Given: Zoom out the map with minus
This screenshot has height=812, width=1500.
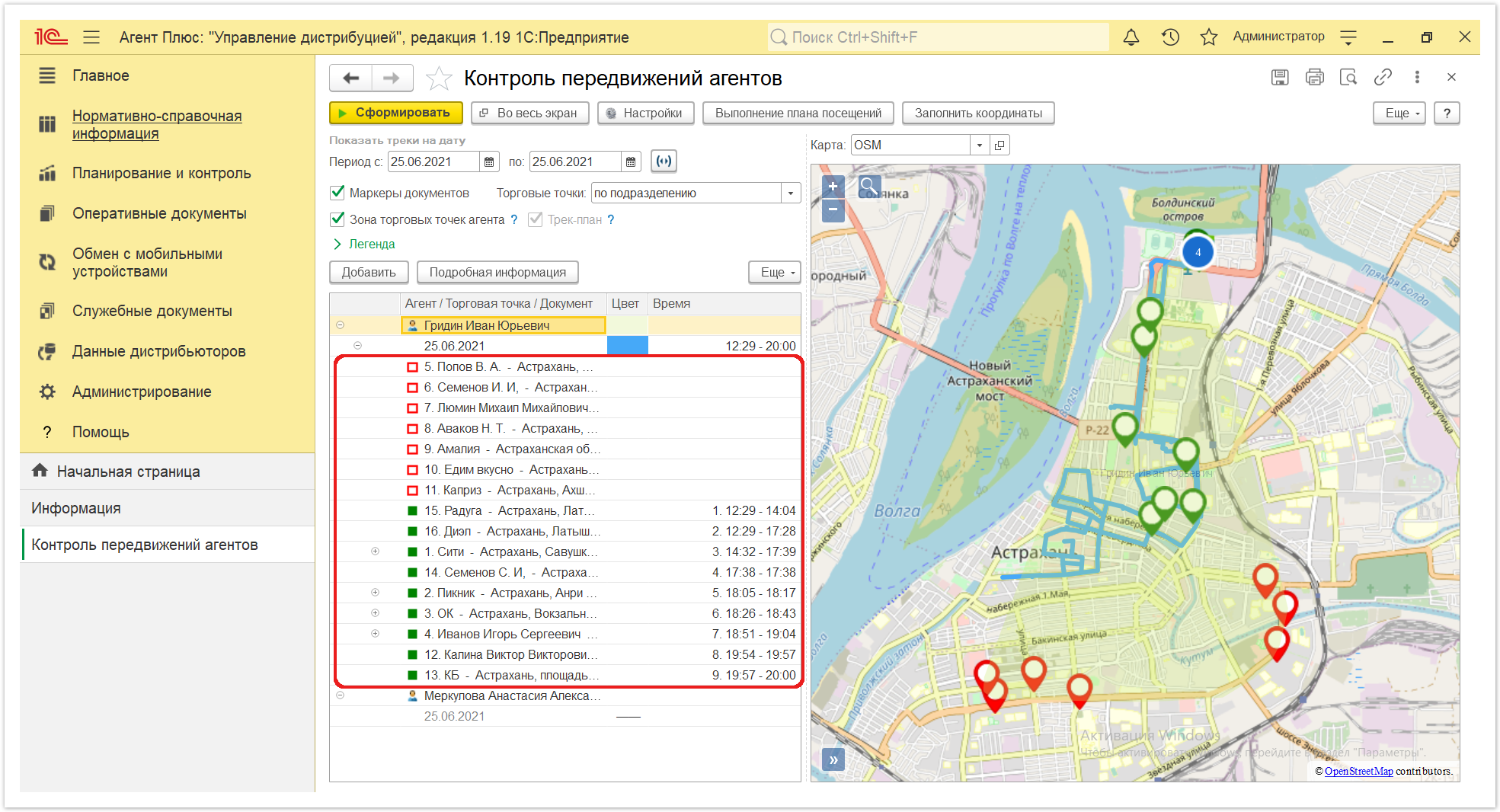Looking at the screenshot, I should (833, 209).
